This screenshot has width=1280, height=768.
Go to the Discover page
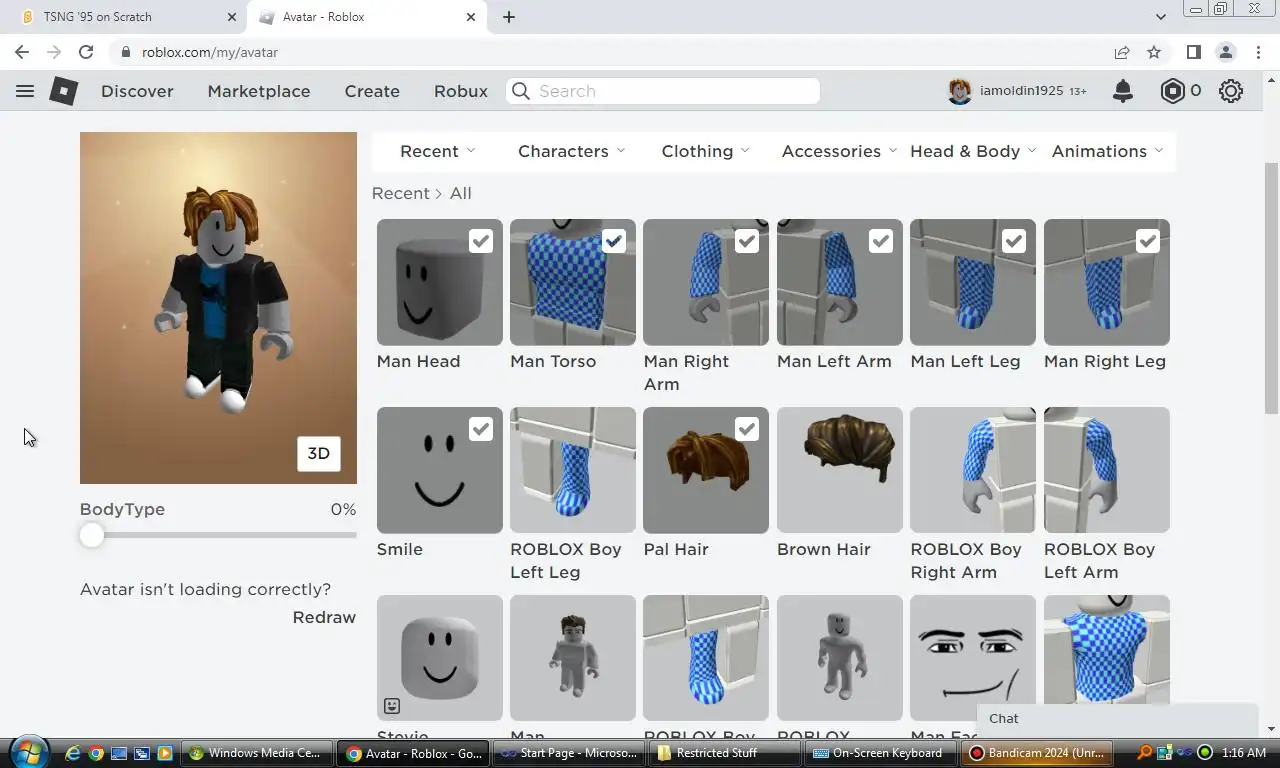137,91
